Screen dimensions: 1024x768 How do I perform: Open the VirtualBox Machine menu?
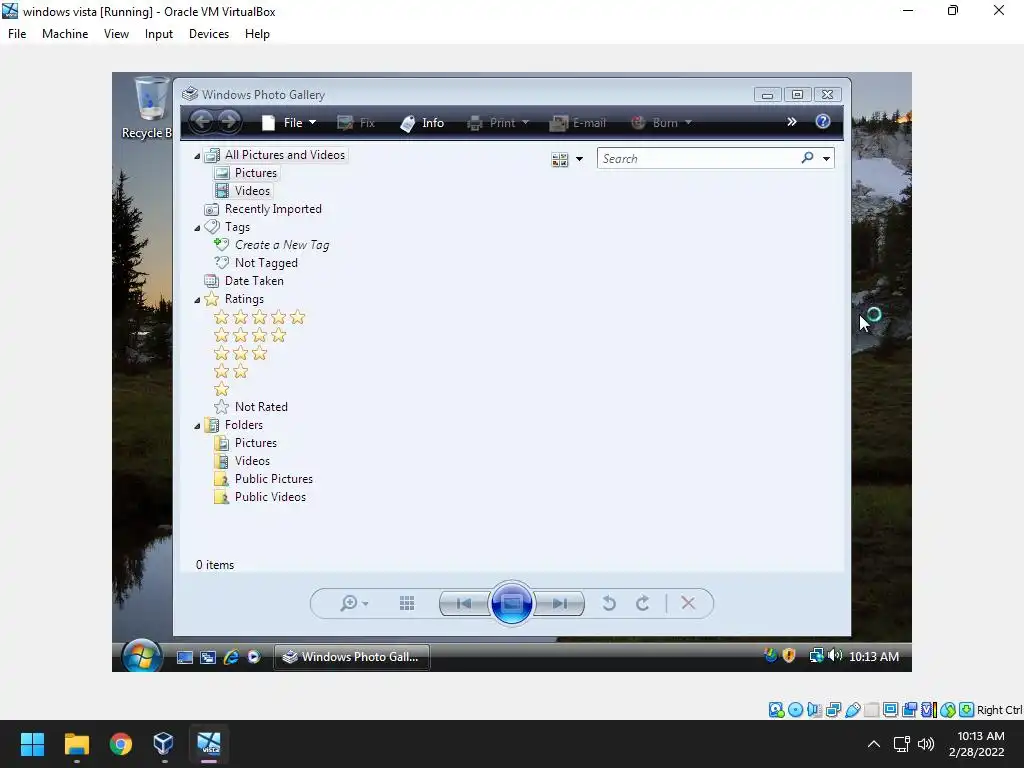(x=65, y=34)
